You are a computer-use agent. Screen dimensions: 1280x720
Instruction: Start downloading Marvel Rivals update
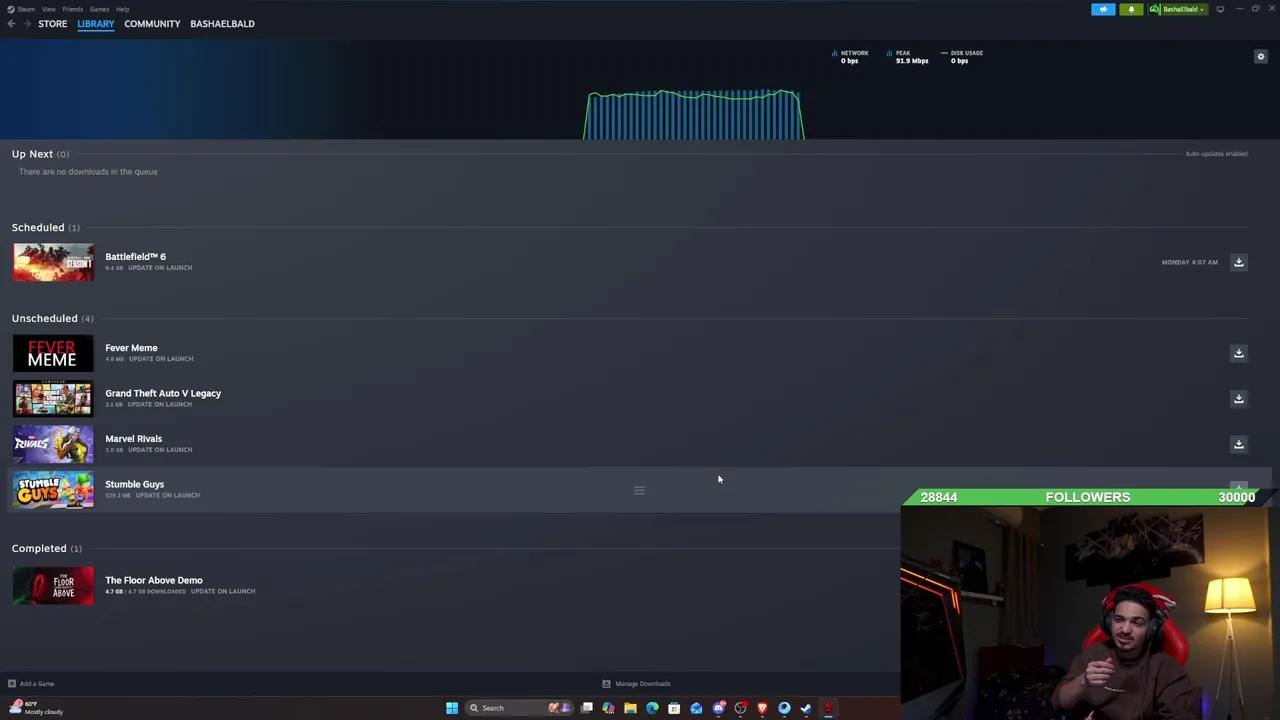coord(1238,444)
